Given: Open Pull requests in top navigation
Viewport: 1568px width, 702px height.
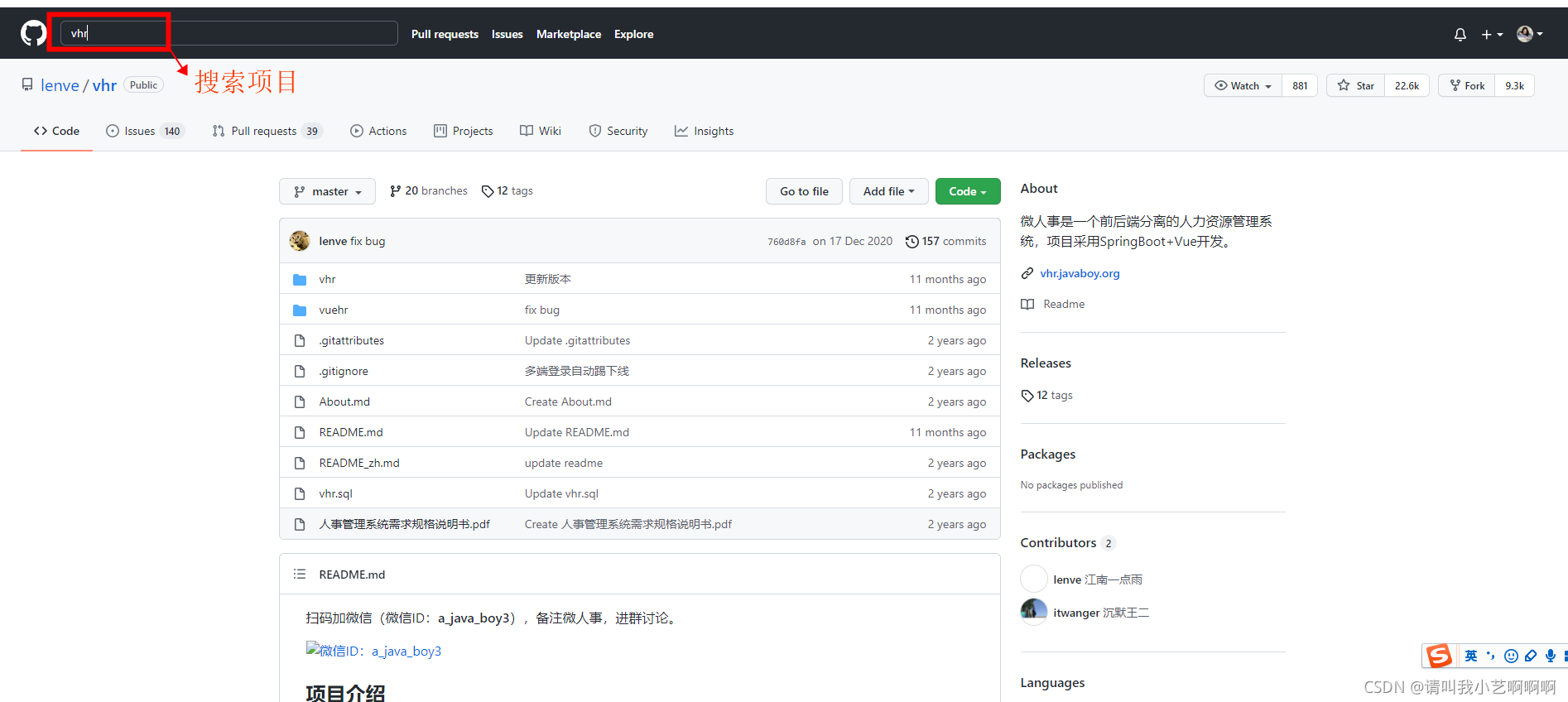Looking at the screenshot, I should click(445, 34).
